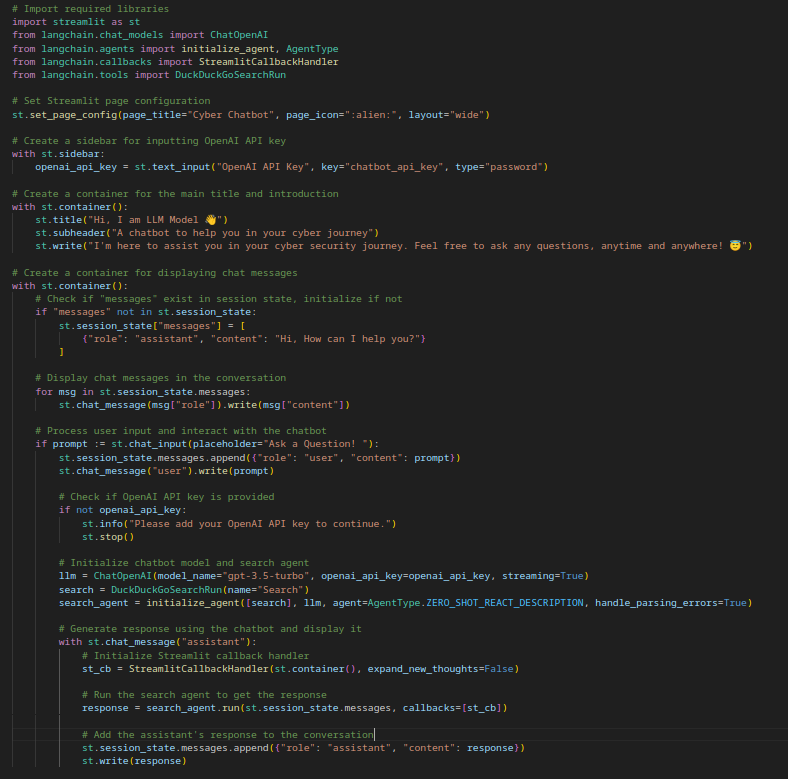Click comment "# Initialize Streamlit callback handler"
The height and width of the screenshot is (779, 788).
(195, 656)
